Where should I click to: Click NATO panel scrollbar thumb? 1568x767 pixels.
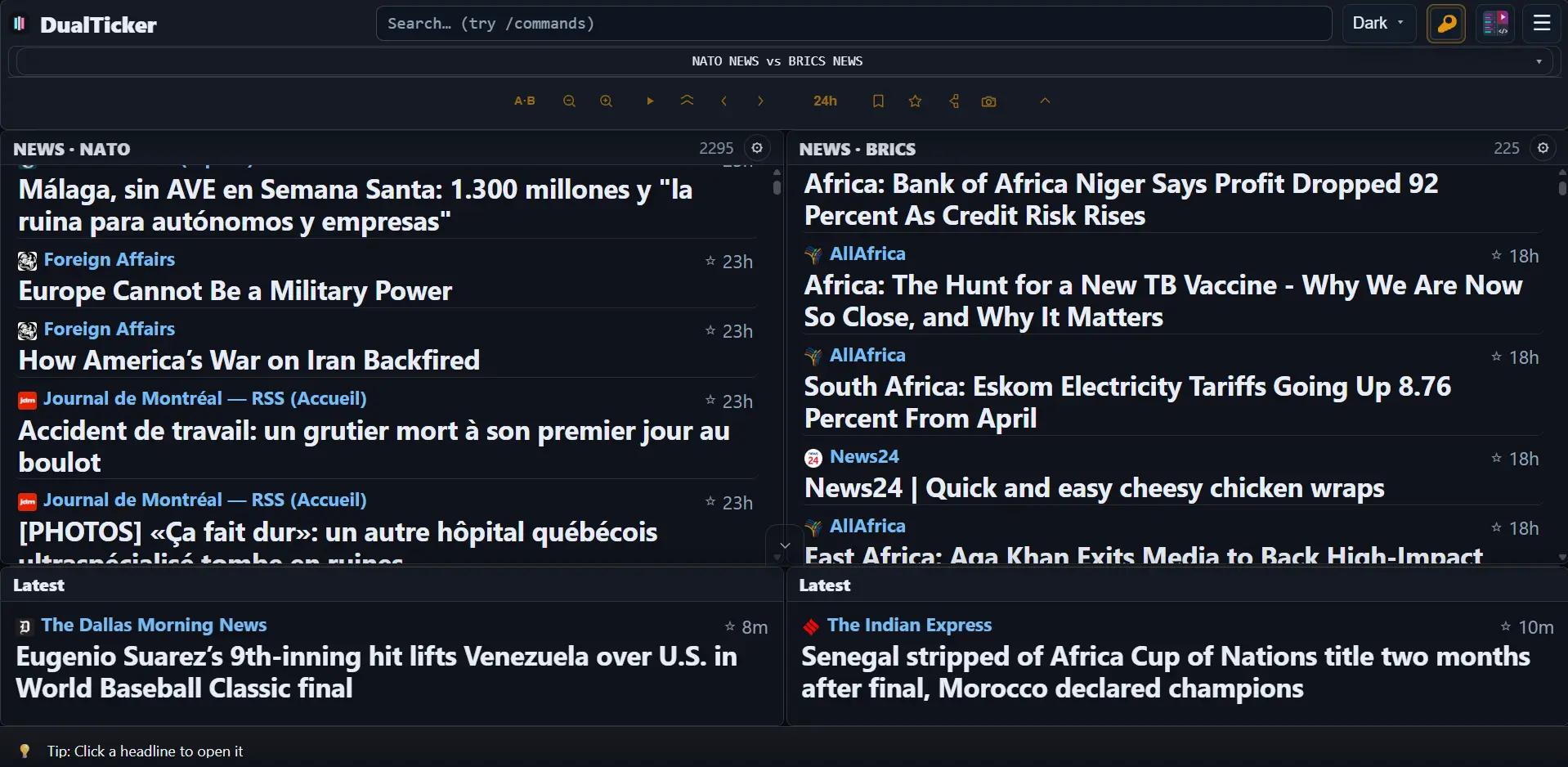[x=777, y=186]
